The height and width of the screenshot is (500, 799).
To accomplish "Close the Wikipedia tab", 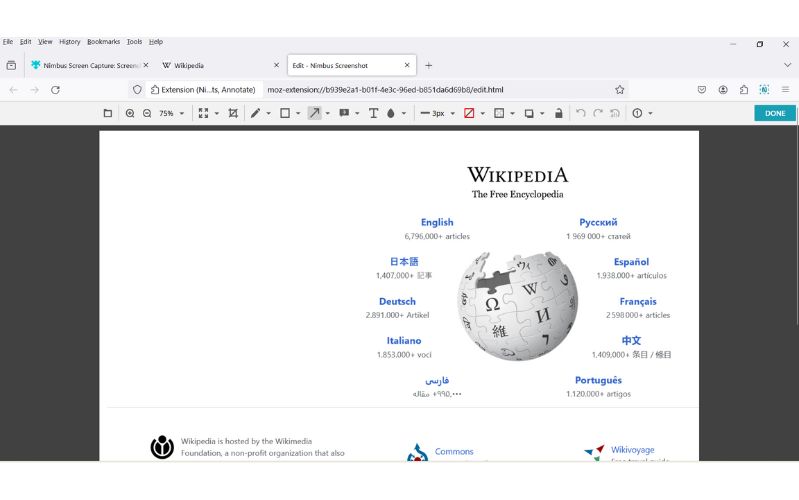I will 276,65.
